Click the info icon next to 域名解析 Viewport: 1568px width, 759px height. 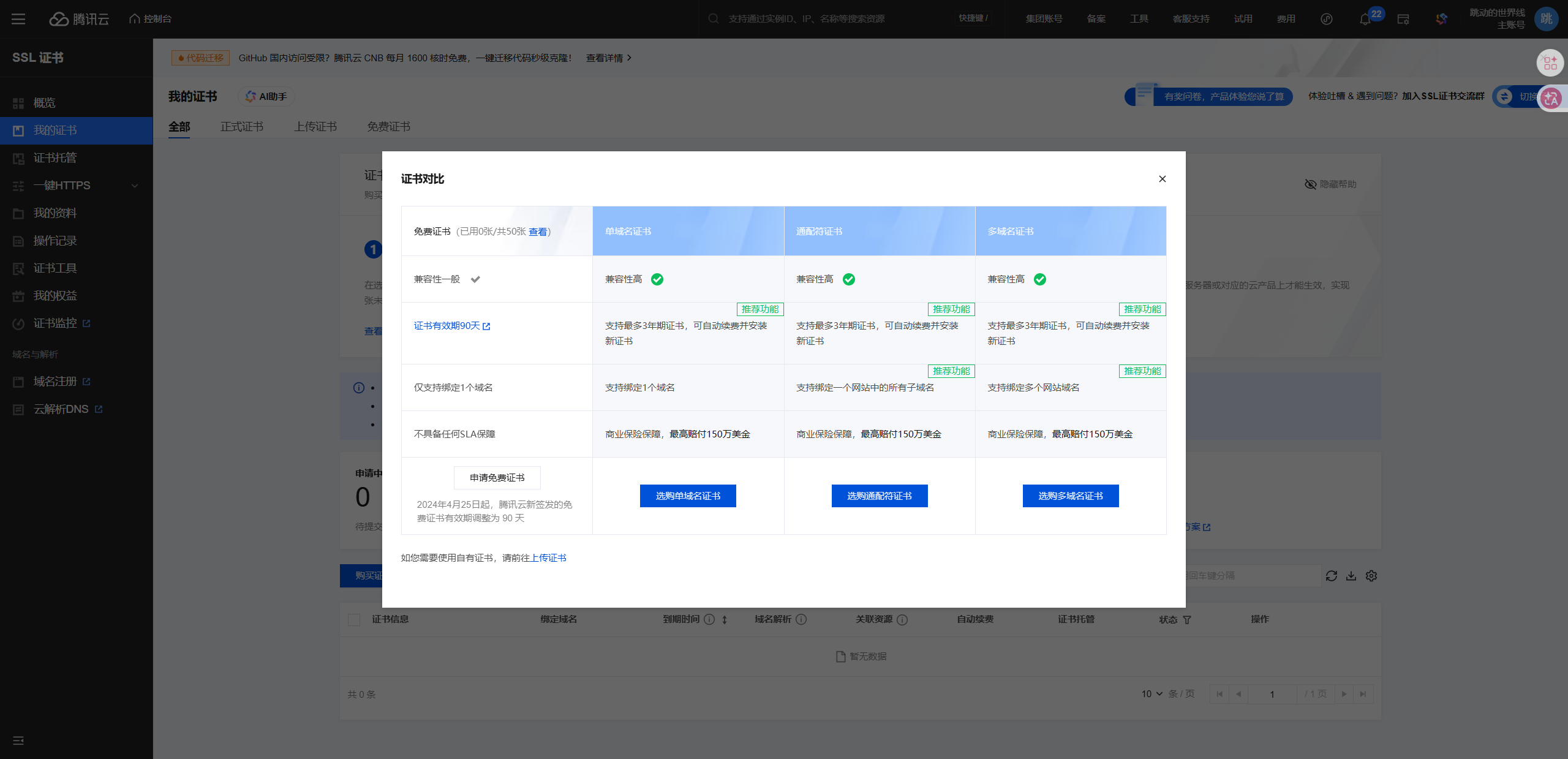tap(801, 619)
